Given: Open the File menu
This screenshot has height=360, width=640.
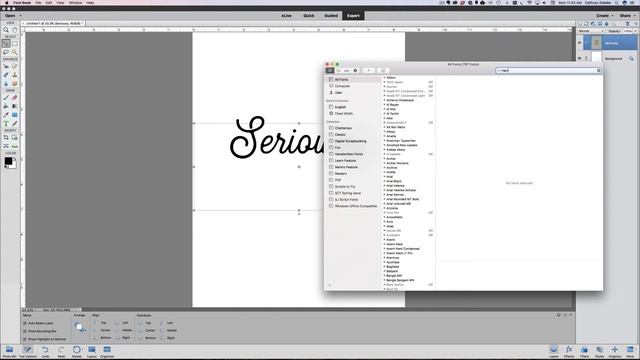Looking at the screenshot, I should point(38,3).
